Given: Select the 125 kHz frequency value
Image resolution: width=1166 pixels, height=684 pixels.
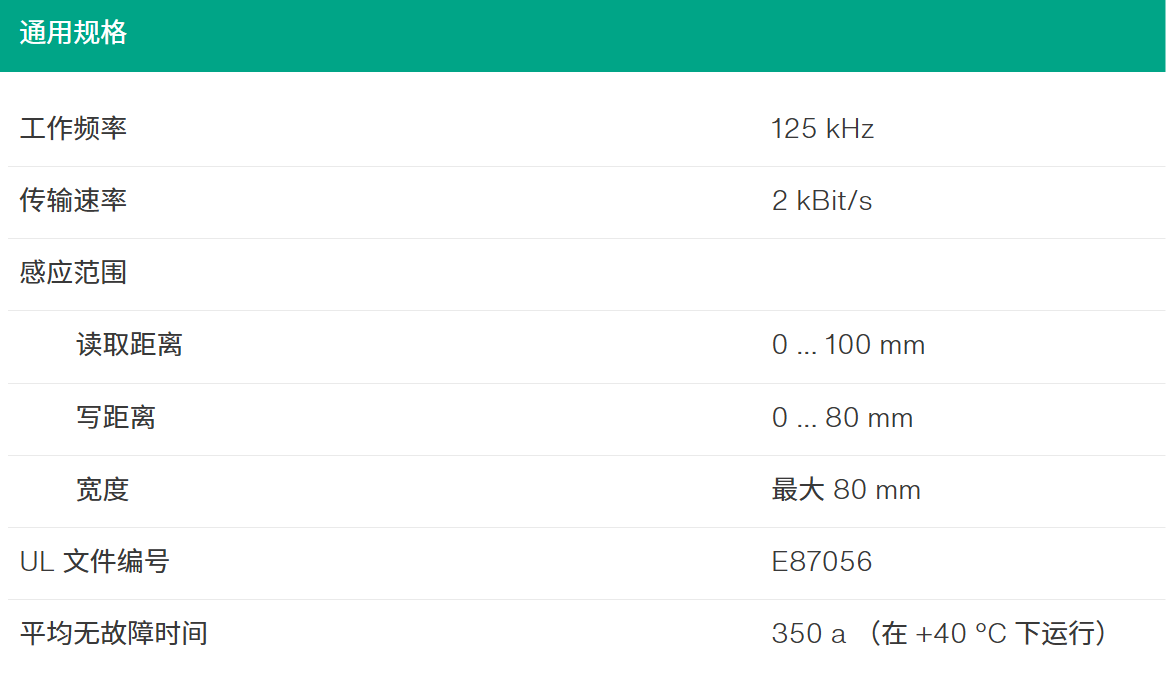Looking at the screenshot, I should coord(822,129).
